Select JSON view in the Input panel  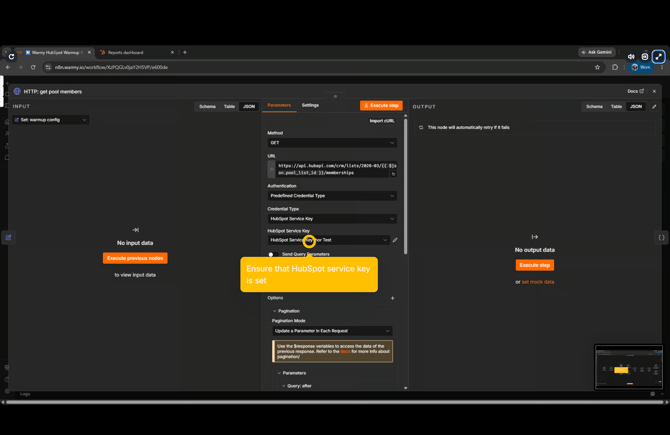pos(249,106)
